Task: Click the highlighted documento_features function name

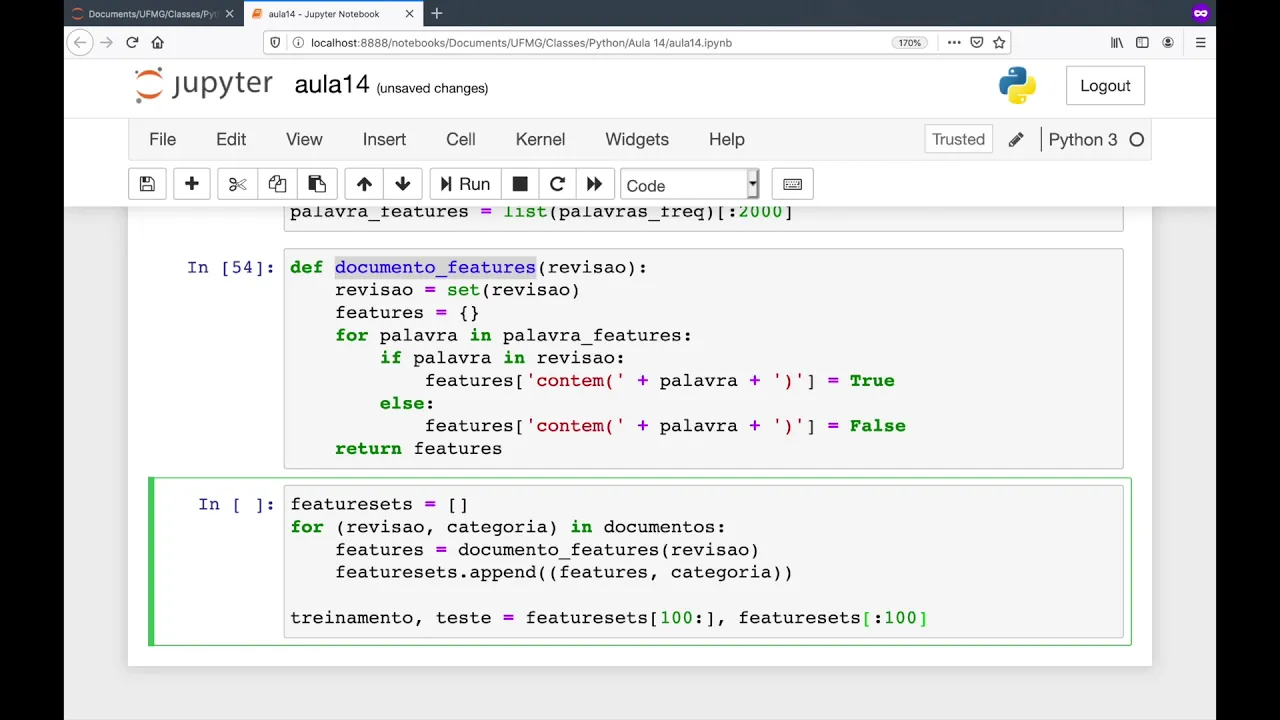Action: [435, 267]
